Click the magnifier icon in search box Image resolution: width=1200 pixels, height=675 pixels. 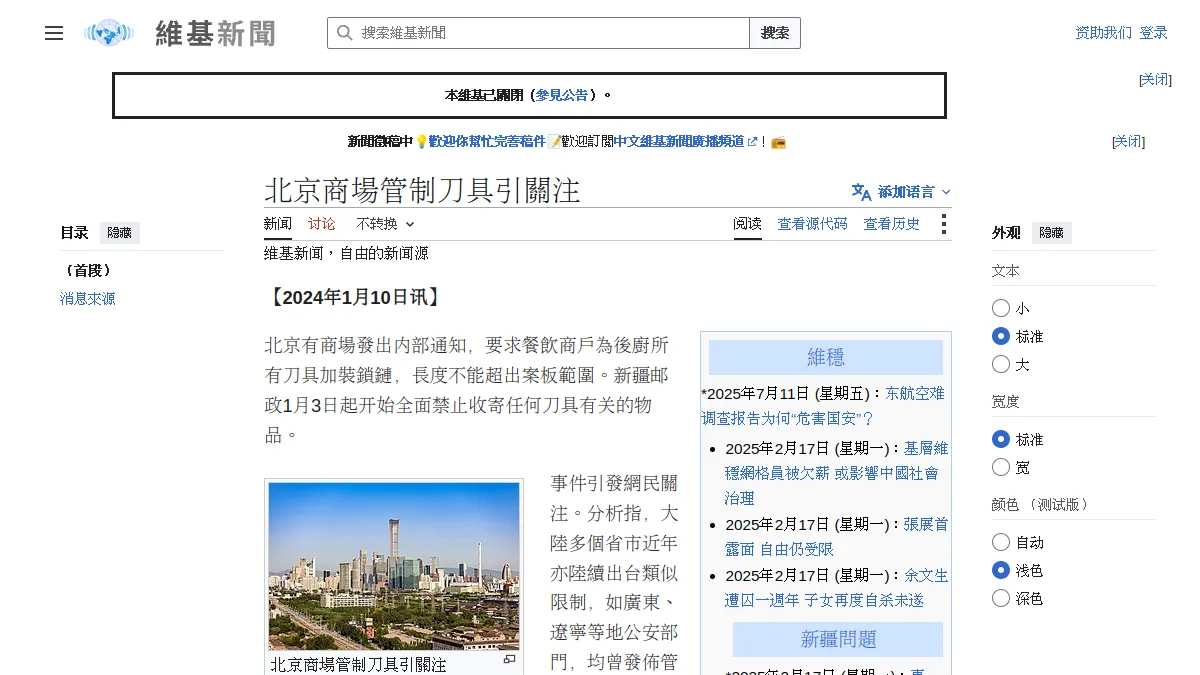point(344,33)
